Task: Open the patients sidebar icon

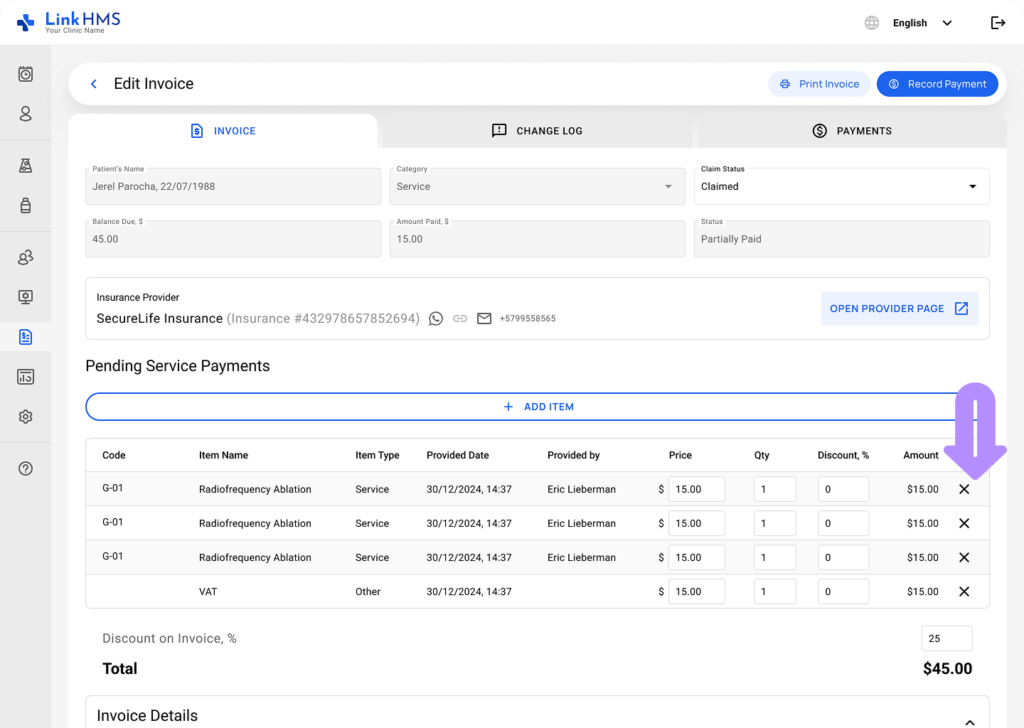Action: point(25,114)
